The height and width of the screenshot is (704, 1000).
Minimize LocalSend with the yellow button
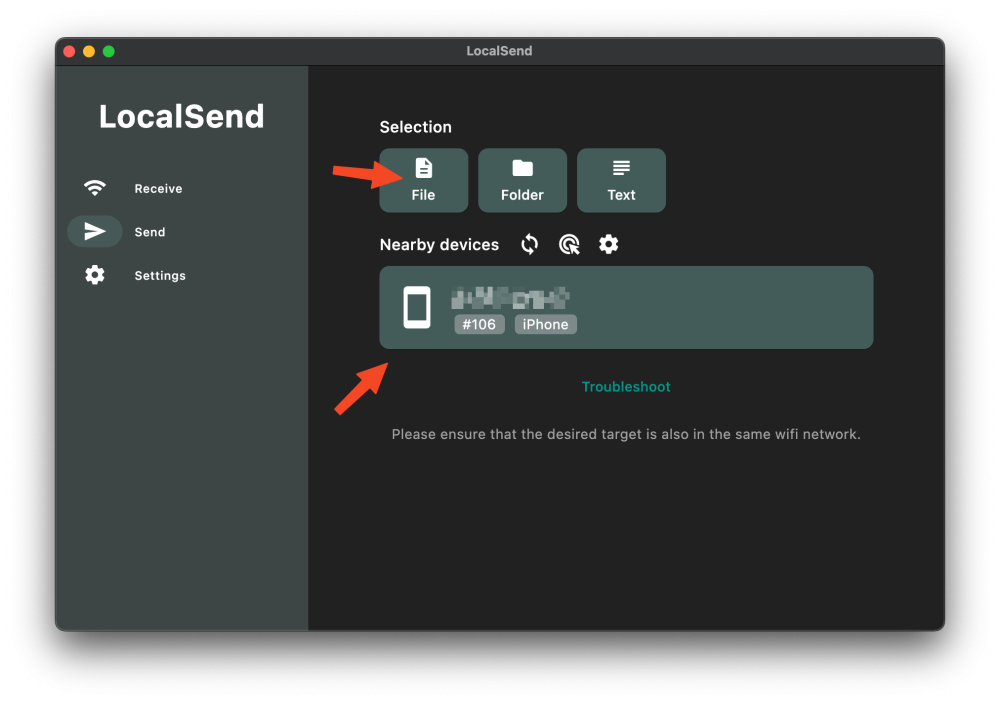click(x=89, y=52)
